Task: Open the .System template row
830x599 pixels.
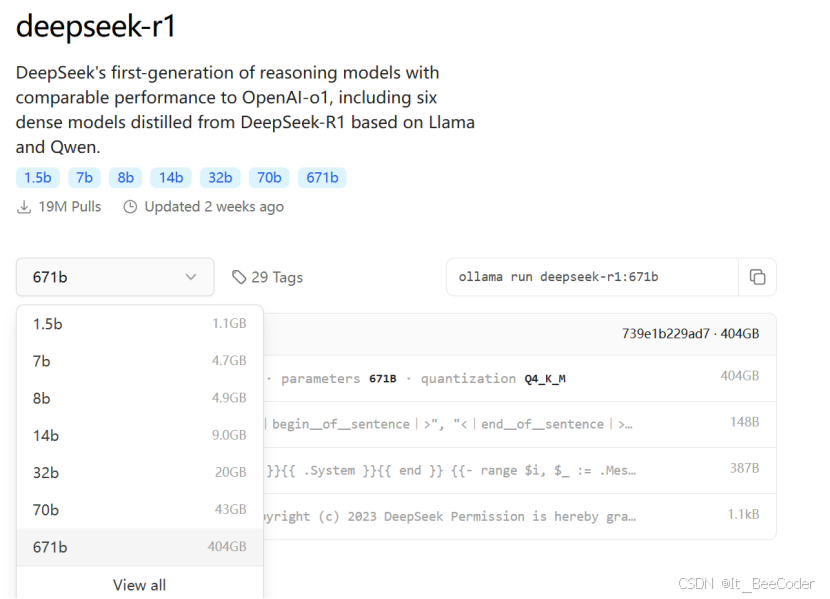Action: [520, 470]
